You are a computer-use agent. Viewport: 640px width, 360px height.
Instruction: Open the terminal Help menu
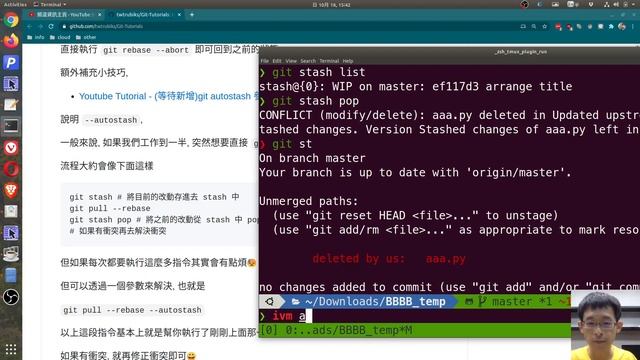pos(348,61)
